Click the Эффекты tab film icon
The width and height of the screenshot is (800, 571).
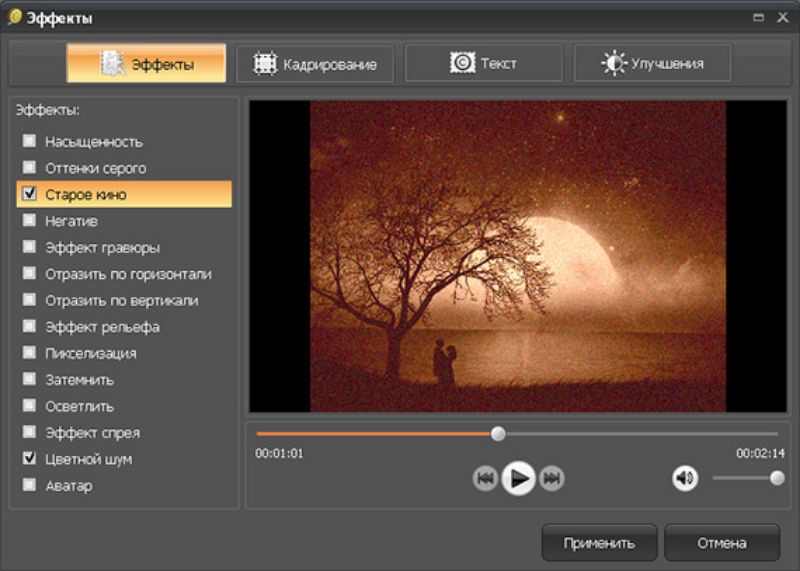tap(112, 64)
